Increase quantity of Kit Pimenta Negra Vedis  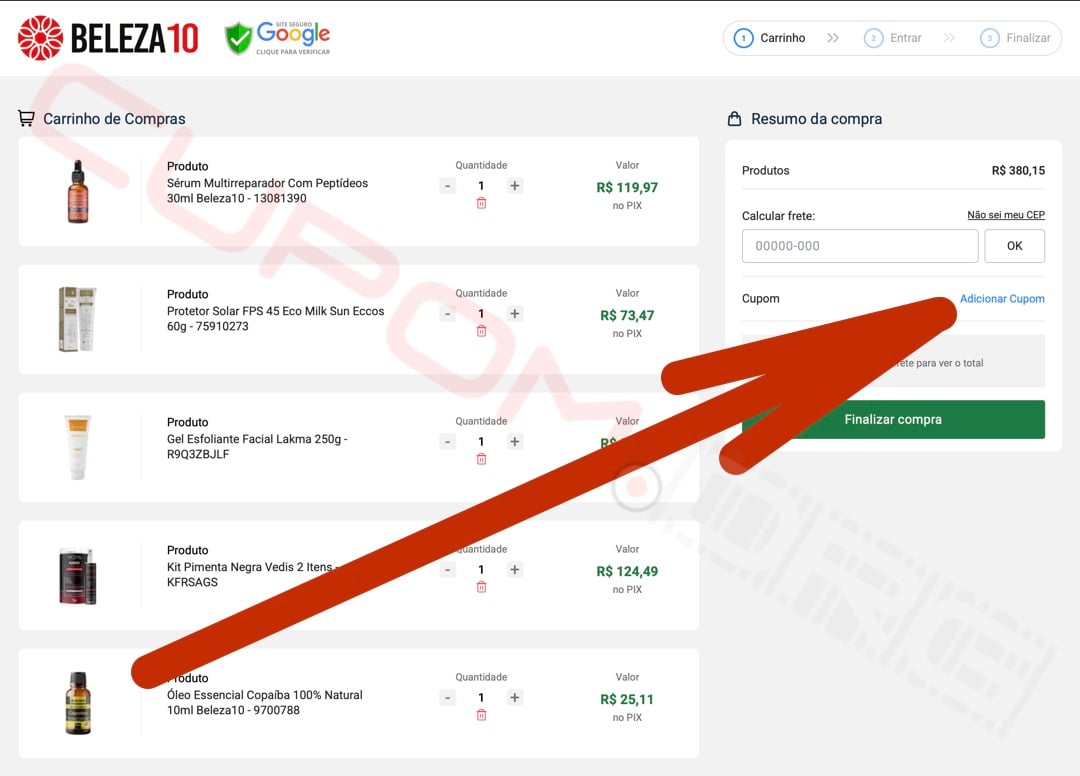tap(515, 570)
